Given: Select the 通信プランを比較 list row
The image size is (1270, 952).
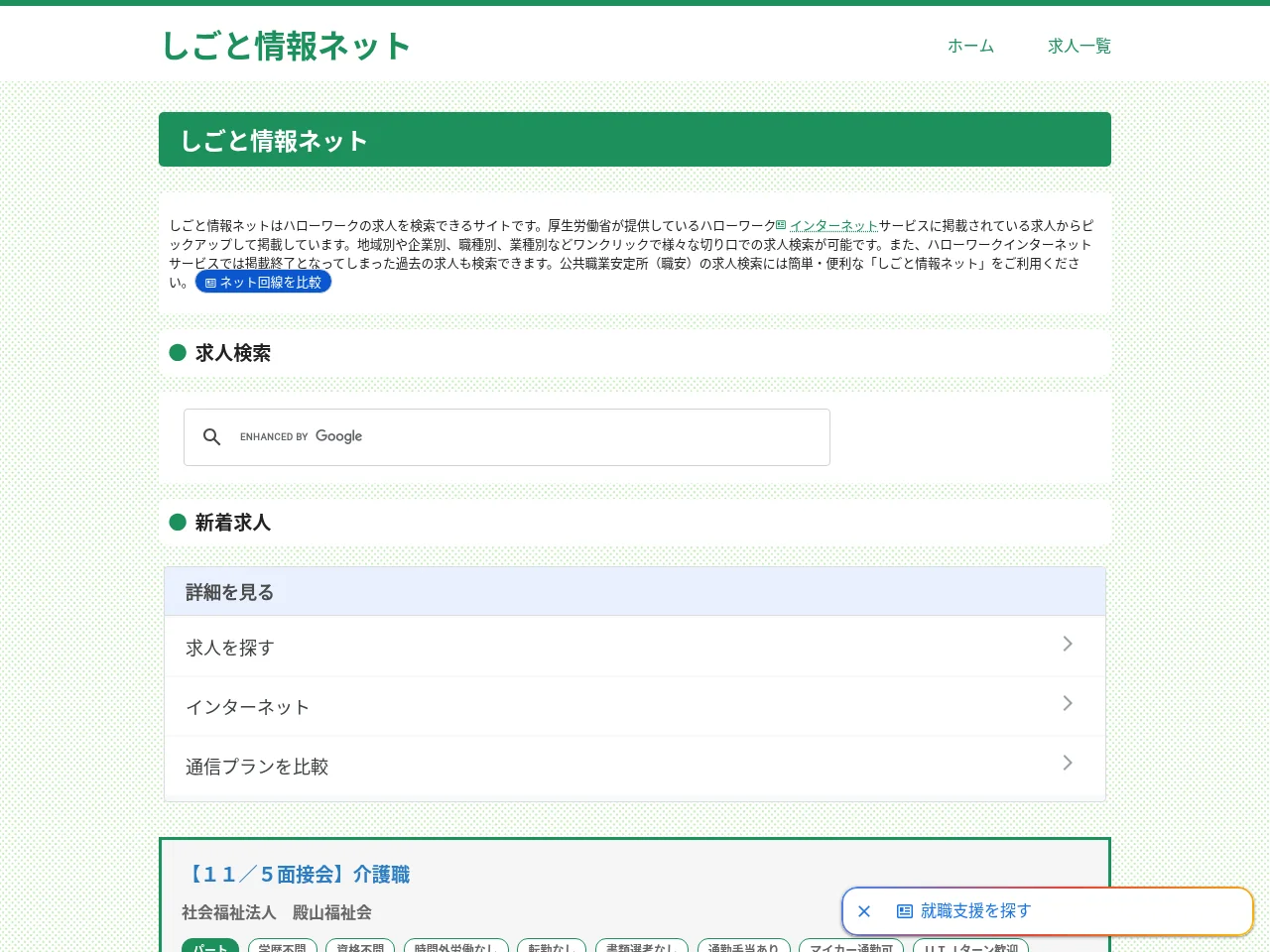Looking at the screenshot, I should [635, 766].
